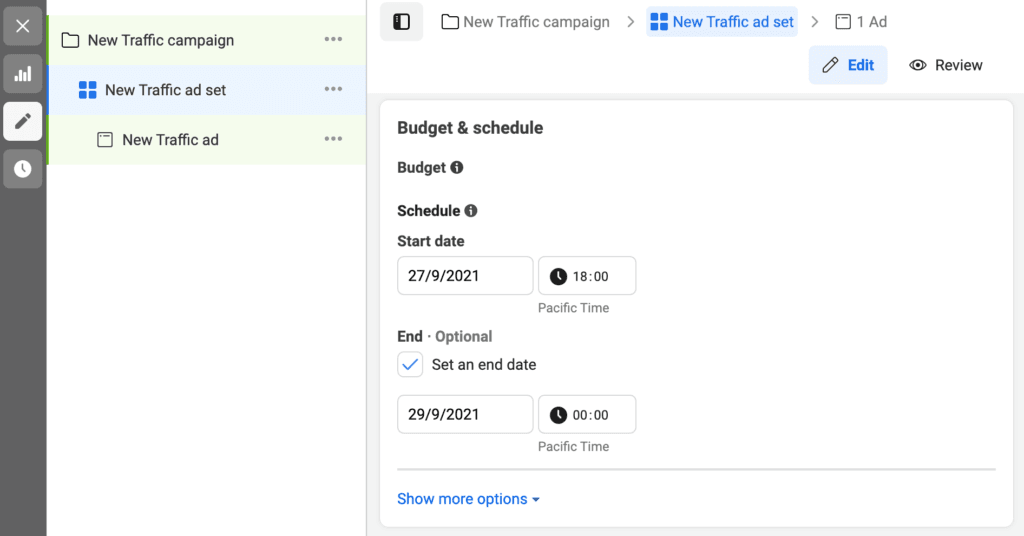This screenshot has width=1024, height=536.
Task: Click the Schedule info icon
Action: click(471, 211)
